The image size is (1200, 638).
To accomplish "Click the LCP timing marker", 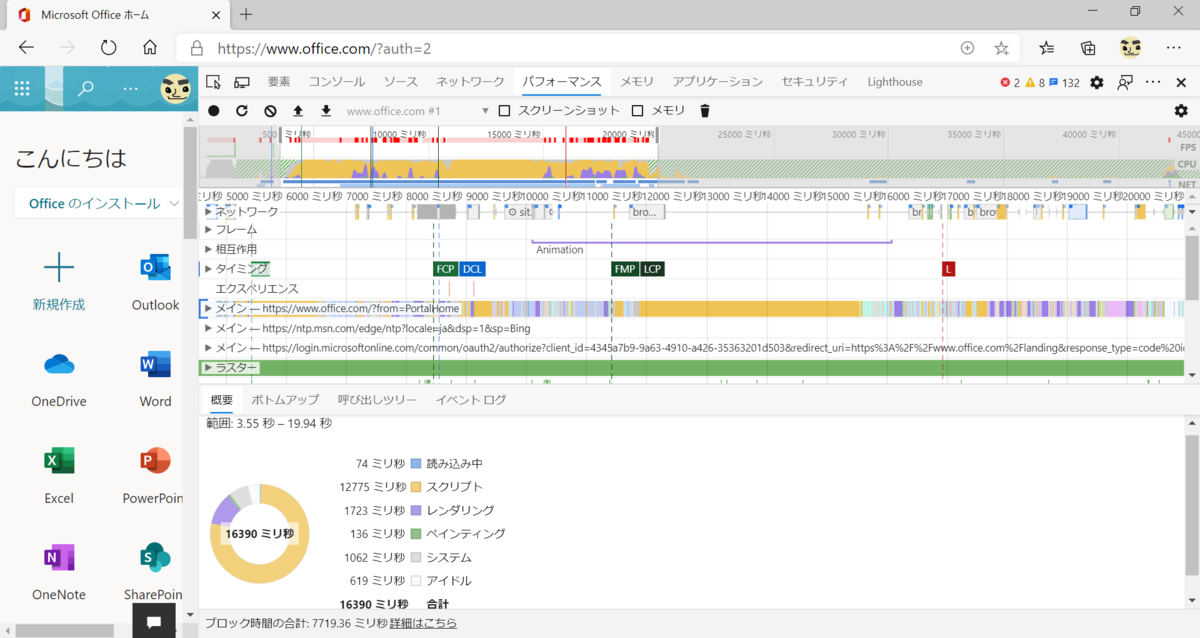I will [x=652, y=269].
